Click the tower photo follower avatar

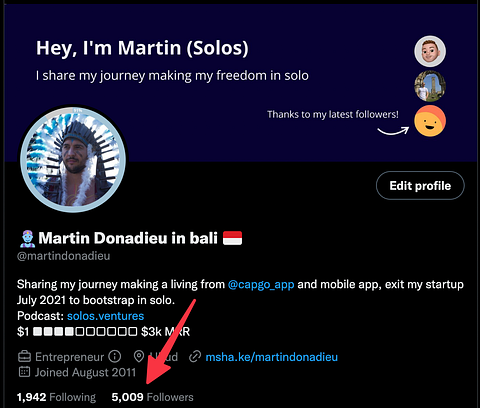pyautogui.click(x=430, y=86)
